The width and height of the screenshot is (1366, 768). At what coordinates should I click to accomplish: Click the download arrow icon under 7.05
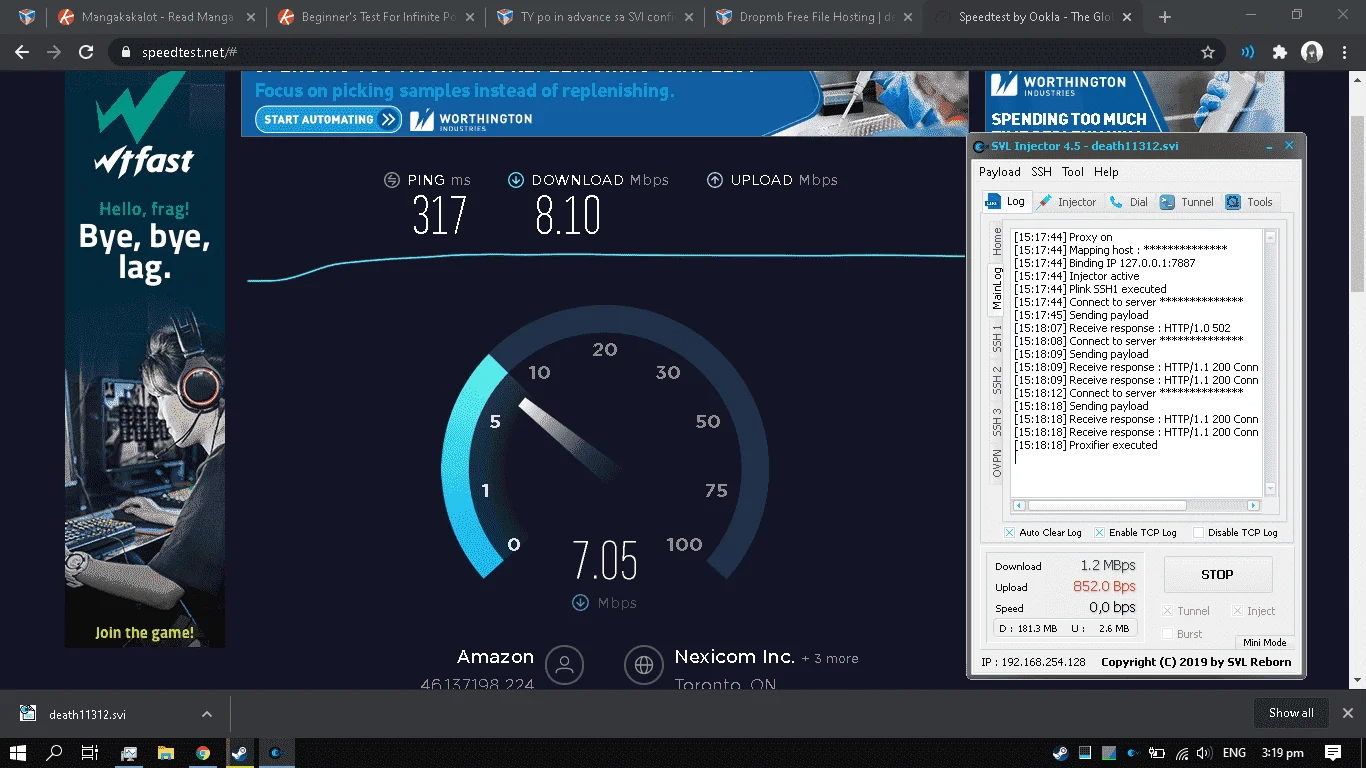click(580, 602)
